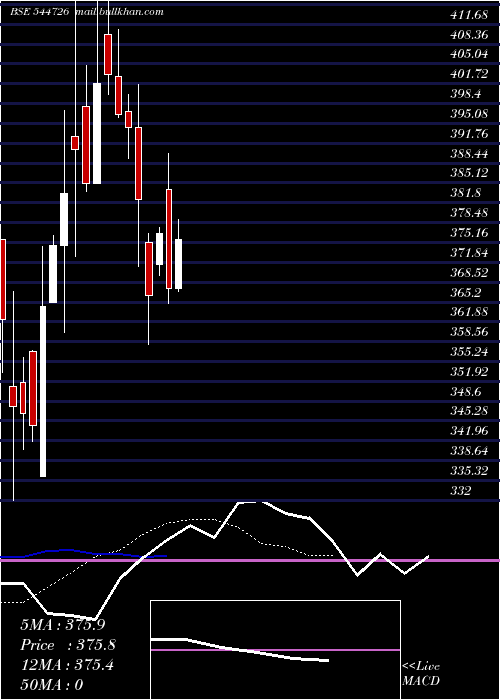Select the 395.08 price axis label

[469, 114]
